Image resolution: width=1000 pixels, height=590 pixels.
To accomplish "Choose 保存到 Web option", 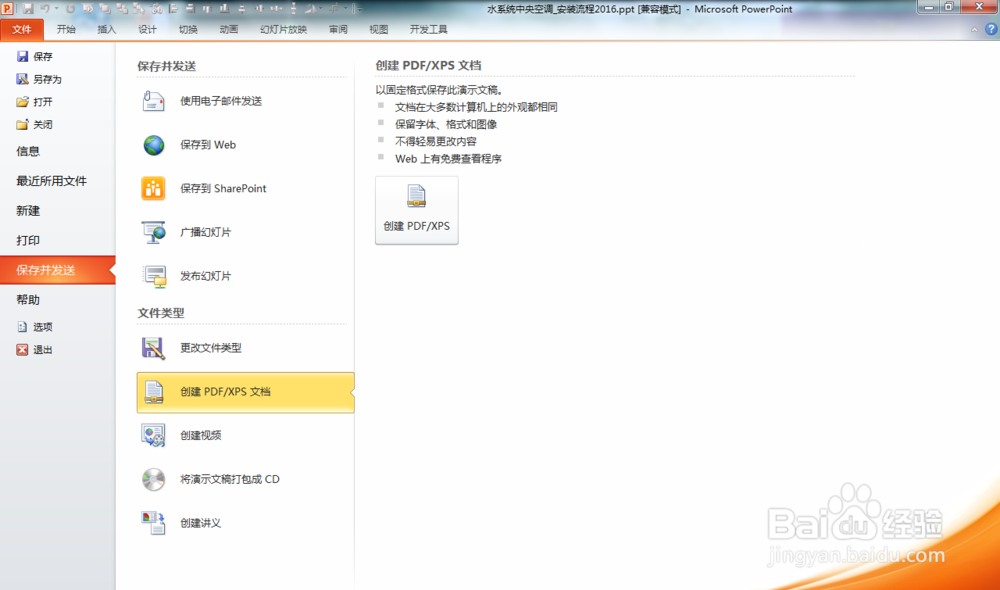I will tap(245, 145).
